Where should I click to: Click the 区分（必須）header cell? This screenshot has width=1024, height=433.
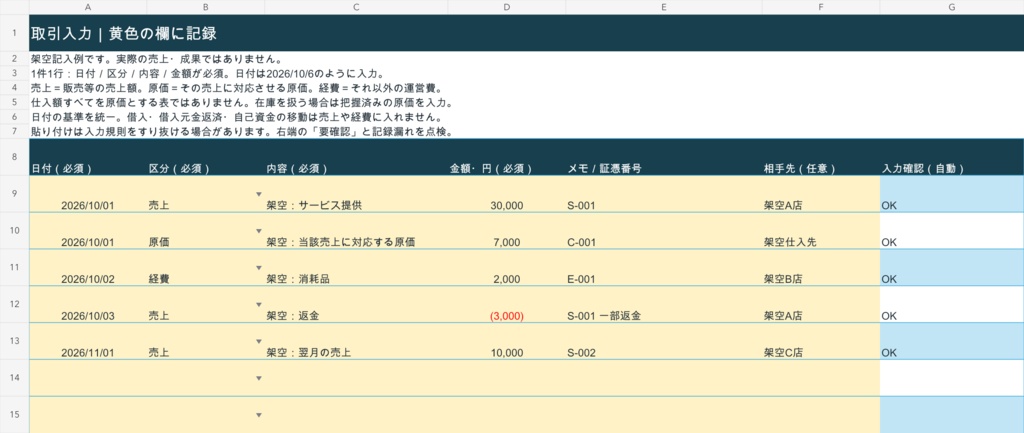[x=206, y=157]
